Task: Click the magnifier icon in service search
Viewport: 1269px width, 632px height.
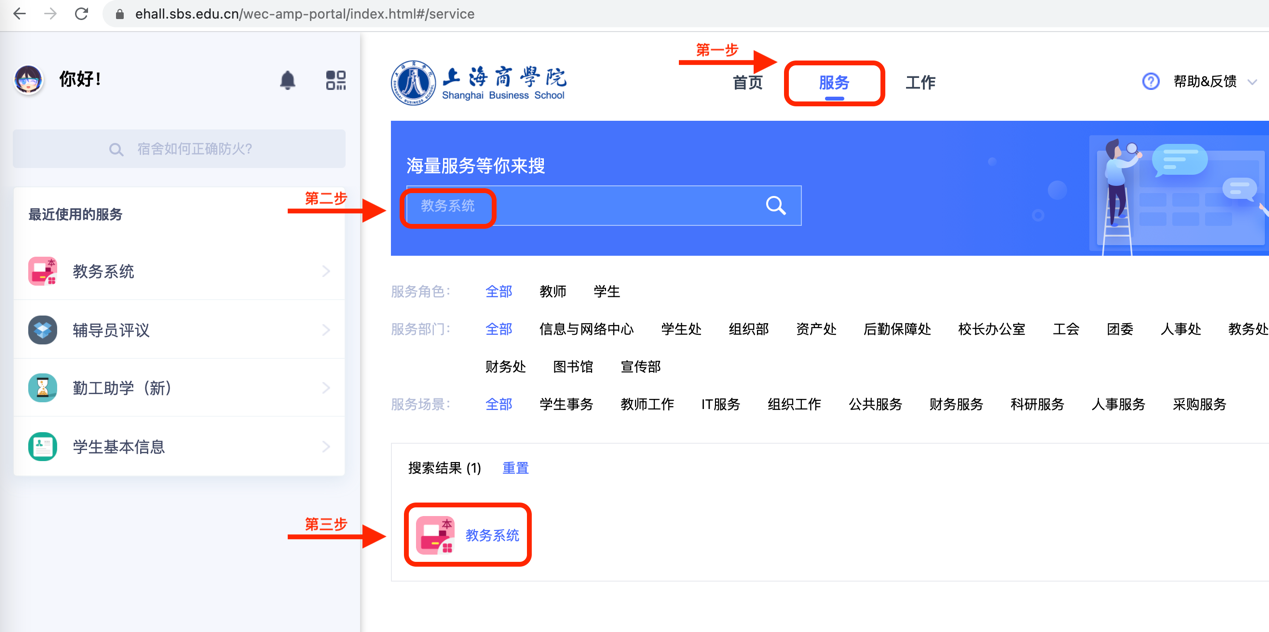Action: tap(775, 206)
